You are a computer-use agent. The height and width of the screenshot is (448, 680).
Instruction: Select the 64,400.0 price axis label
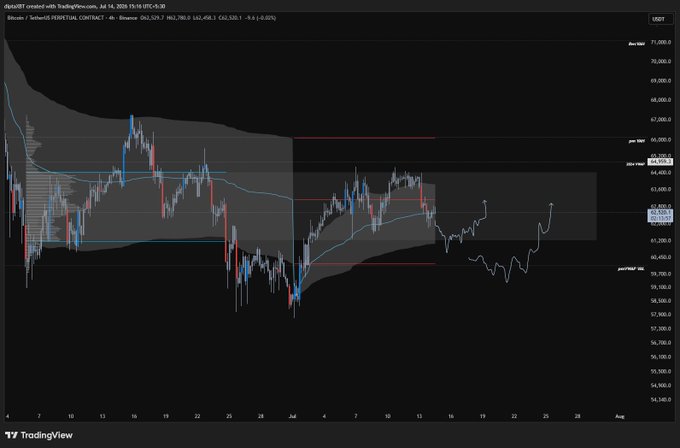point(660,172)
